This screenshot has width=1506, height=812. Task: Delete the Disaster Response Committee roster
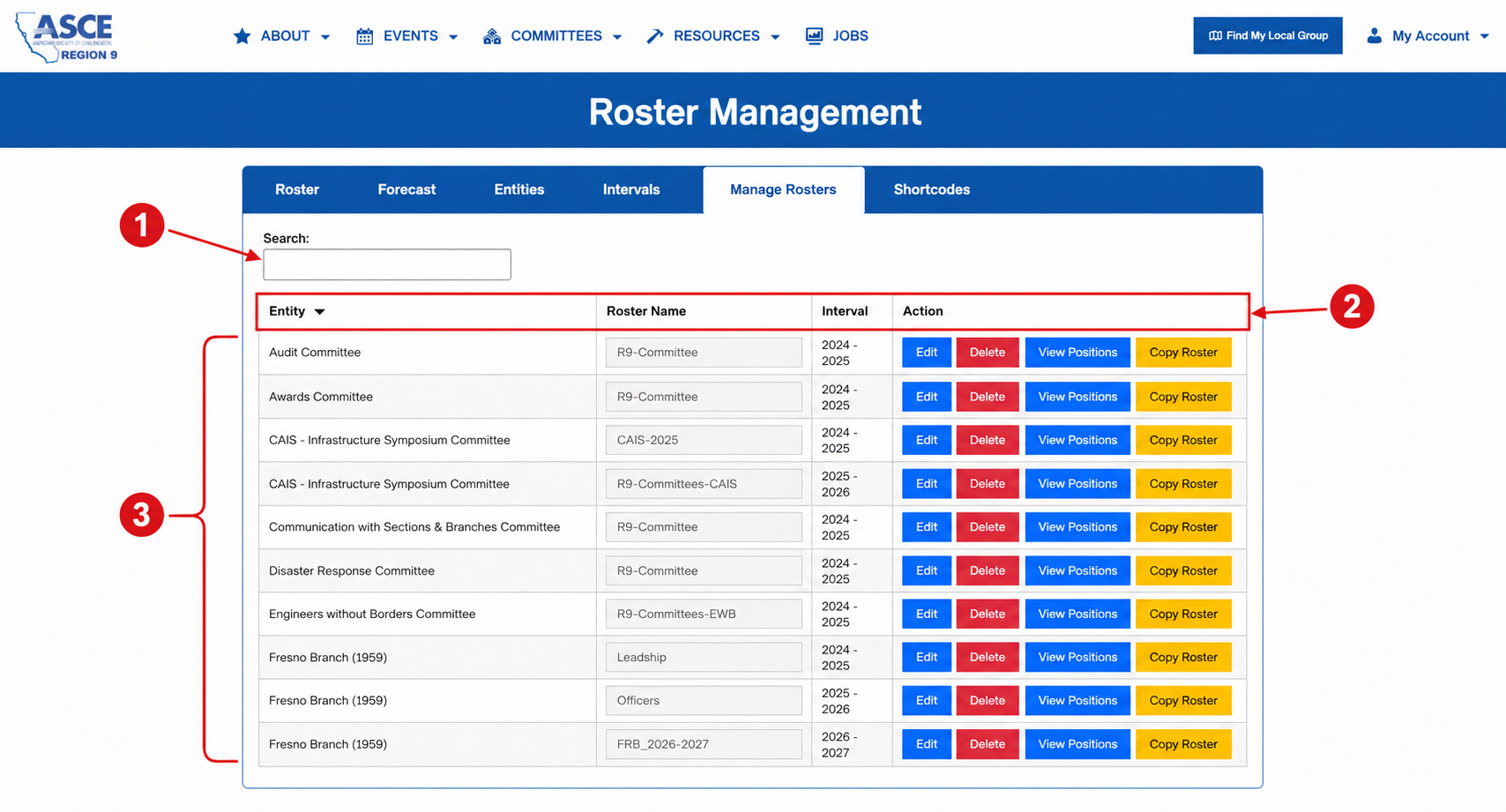(988, 570)
